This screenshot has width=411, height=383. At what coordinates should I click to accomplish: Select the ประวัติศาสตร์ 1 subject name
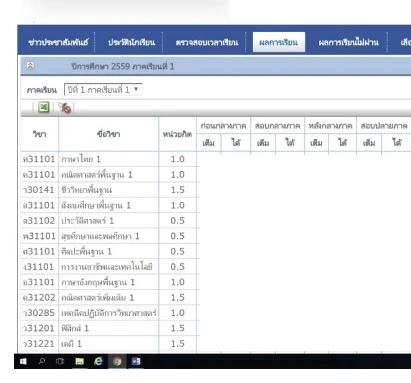tap(88, 221)
